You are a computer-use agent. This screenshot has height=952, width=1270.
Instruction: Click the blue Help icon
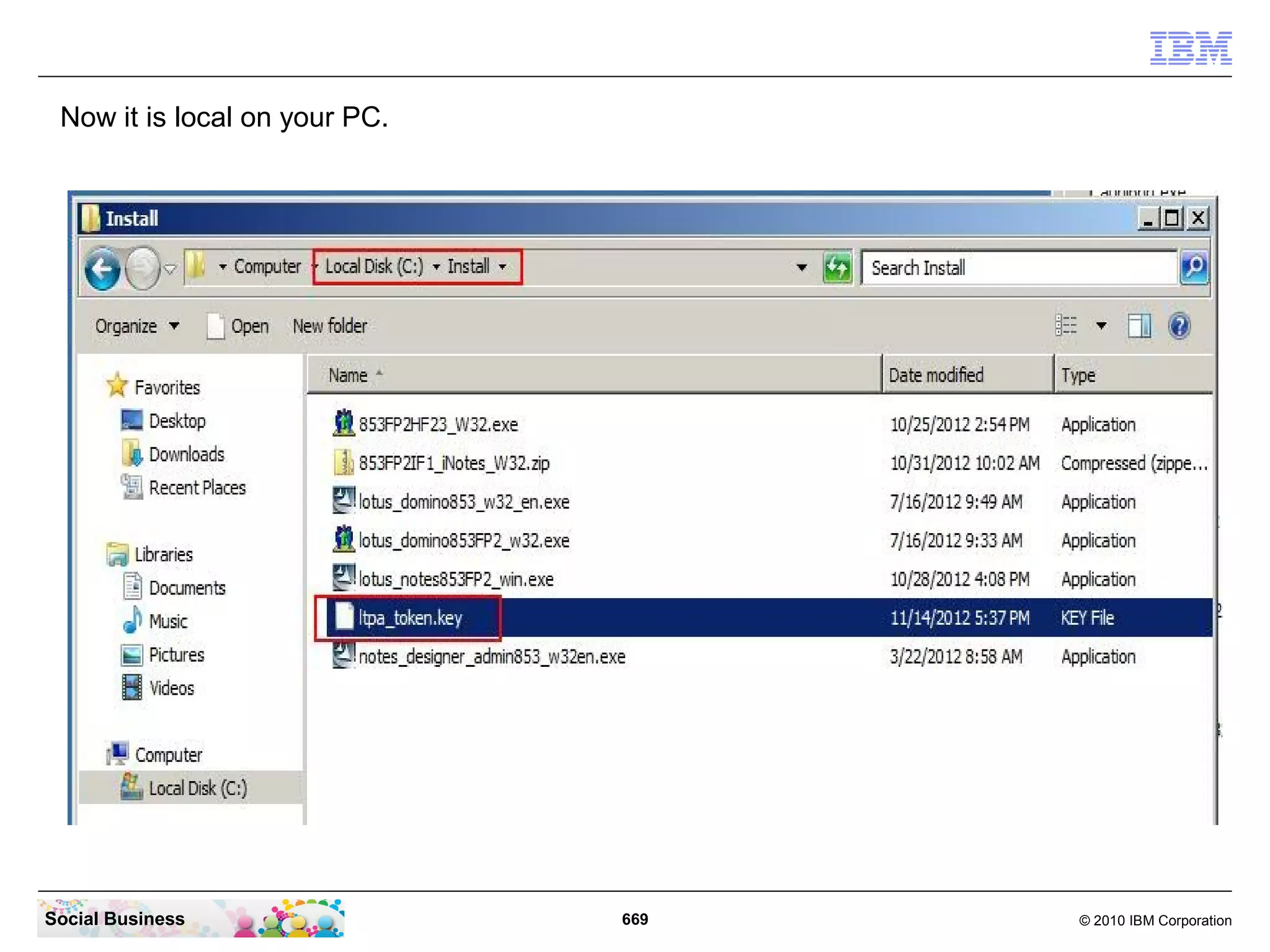pos(1179,326)
